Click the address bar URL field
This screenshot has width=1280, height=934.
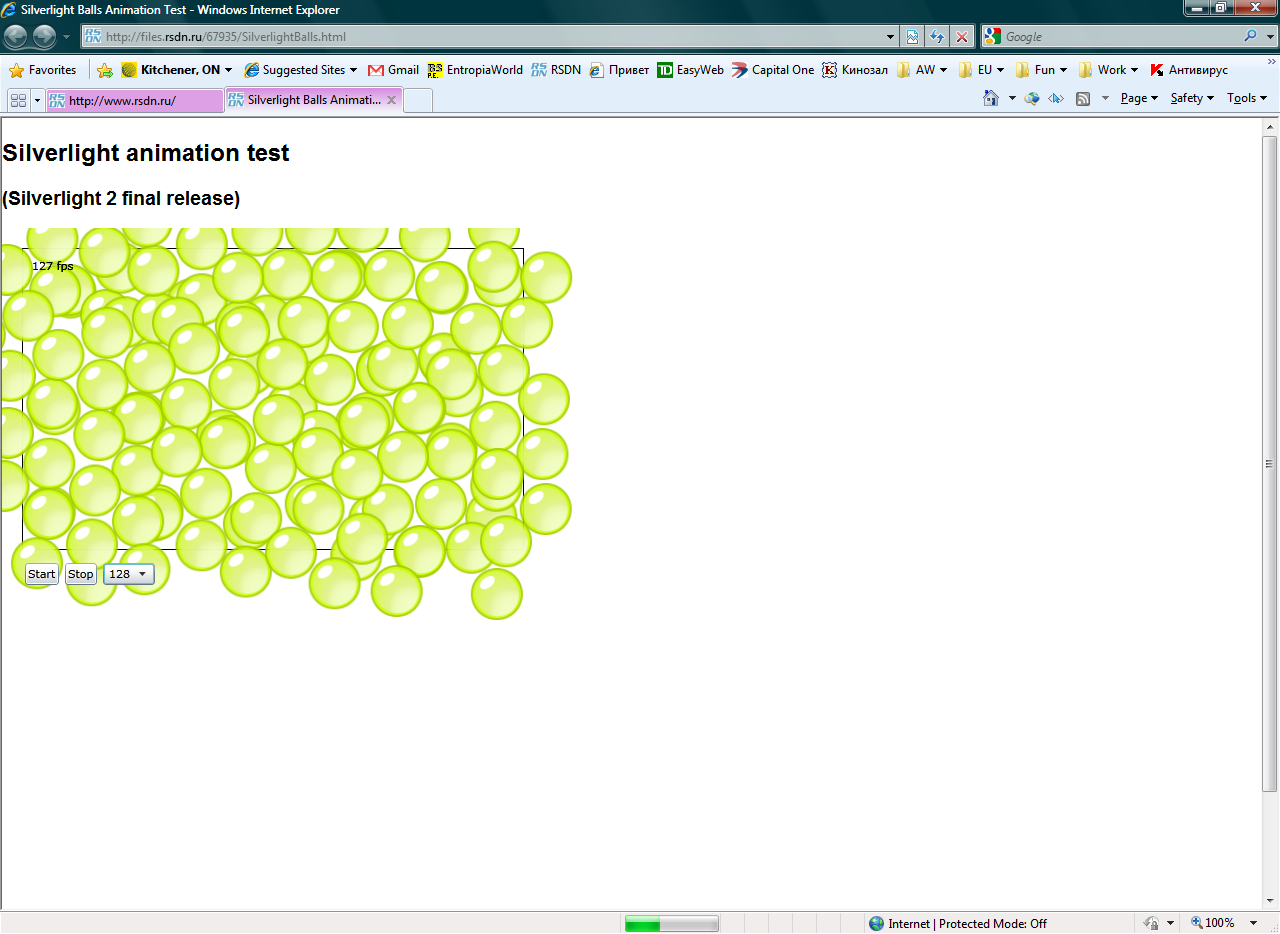click(490, 37)
